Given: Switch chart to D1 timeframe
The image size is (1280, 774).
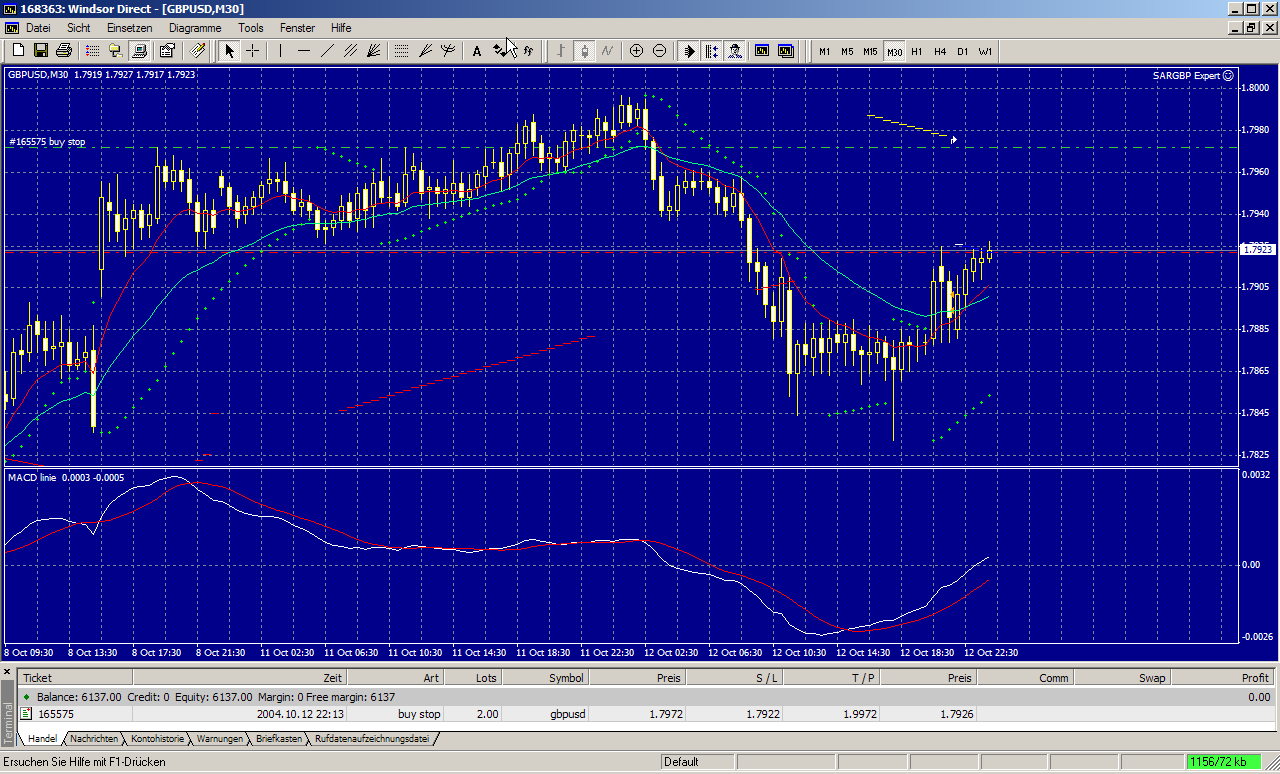Looking at the screenshot, I should [963, 51].
